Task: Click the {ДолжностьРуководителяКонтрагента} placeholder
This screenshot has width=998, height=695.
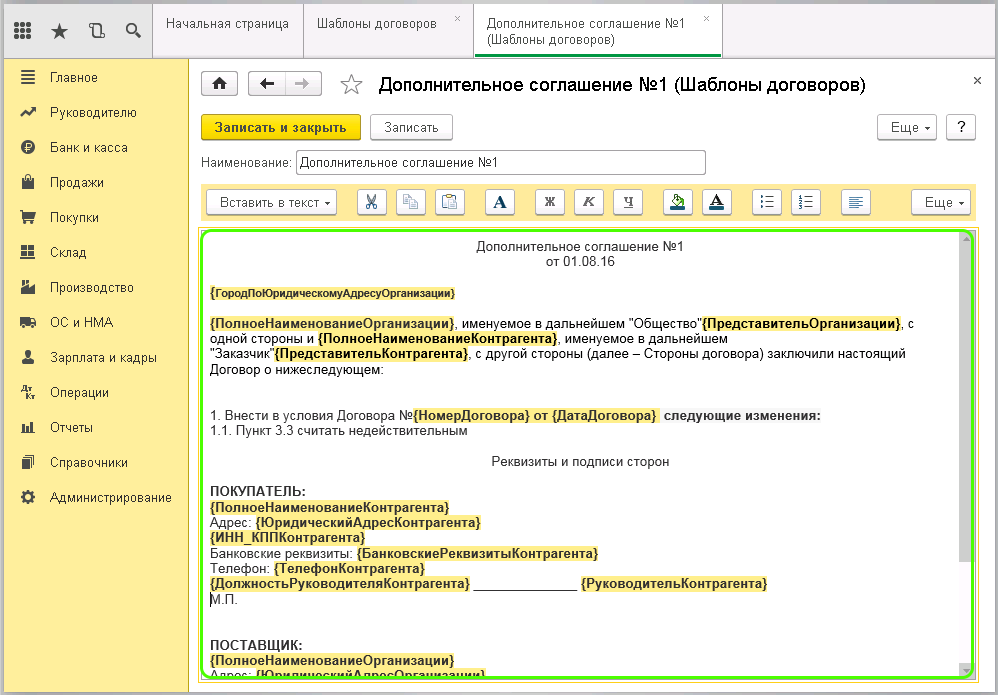Action: (x=340, y=584)
